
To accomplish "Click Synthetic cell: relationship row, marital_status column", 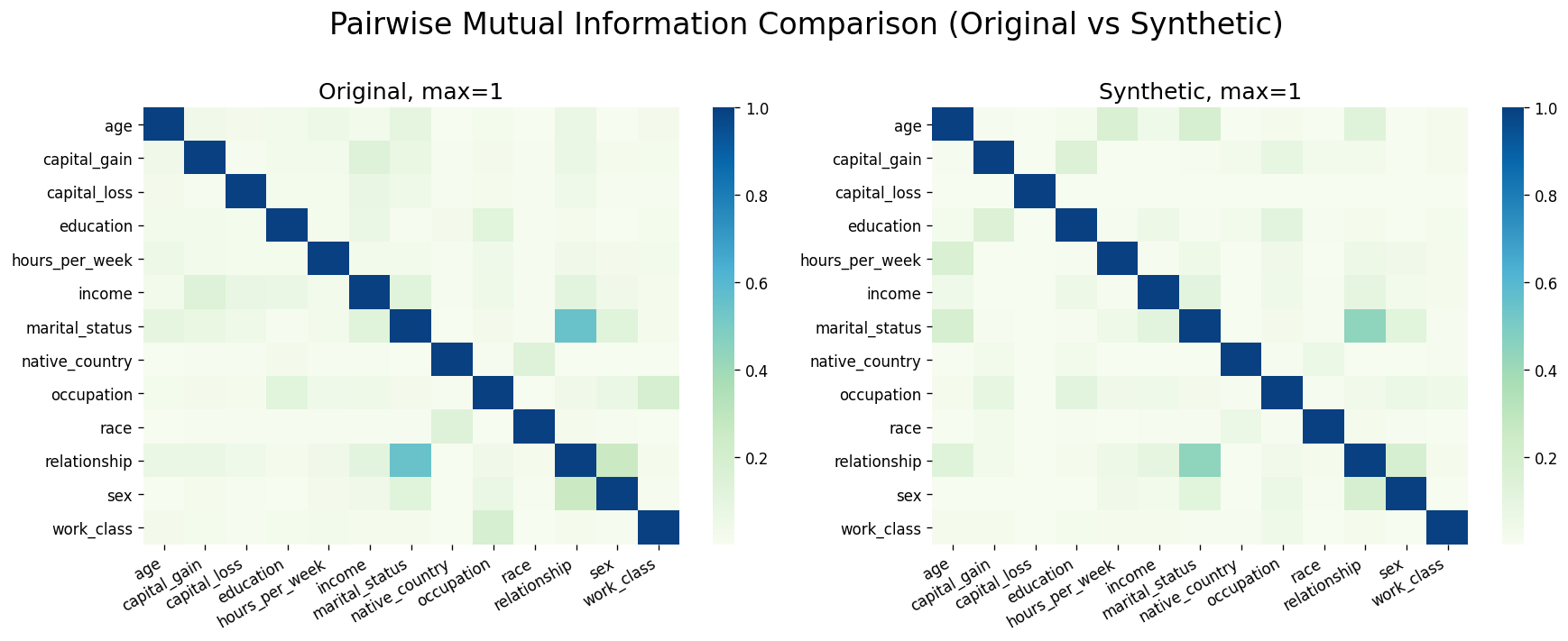I will pyautogui.click(x=1200, y=461).
